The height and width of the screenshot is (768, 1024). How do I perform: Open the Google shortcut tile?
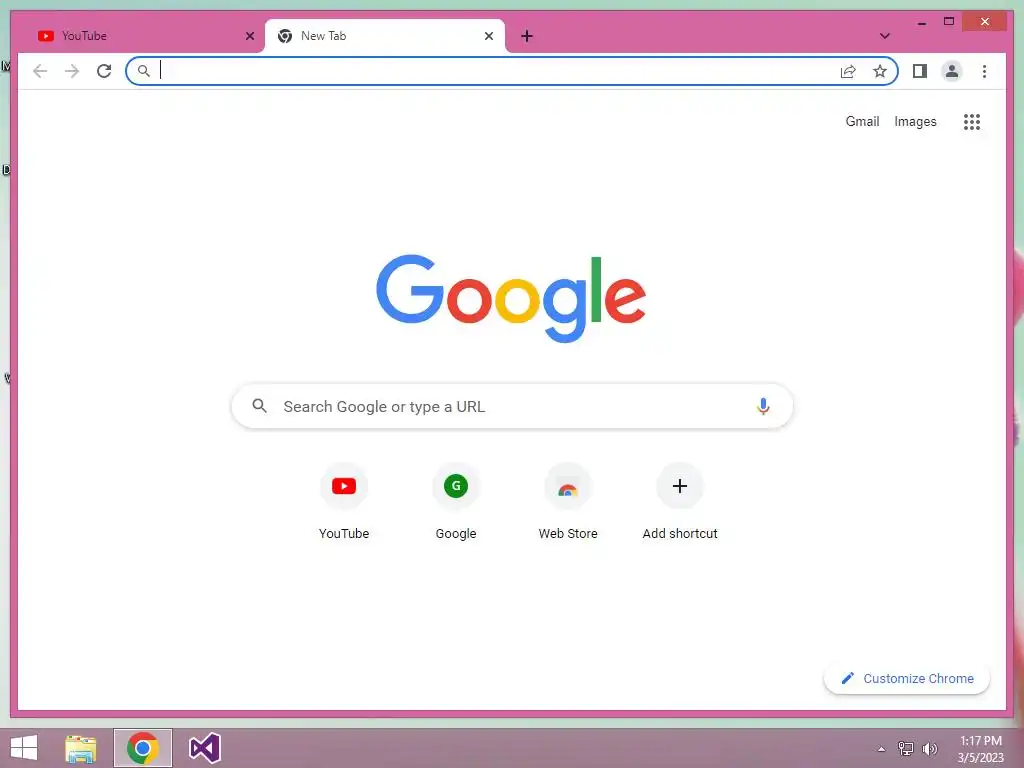pos(456,503)
